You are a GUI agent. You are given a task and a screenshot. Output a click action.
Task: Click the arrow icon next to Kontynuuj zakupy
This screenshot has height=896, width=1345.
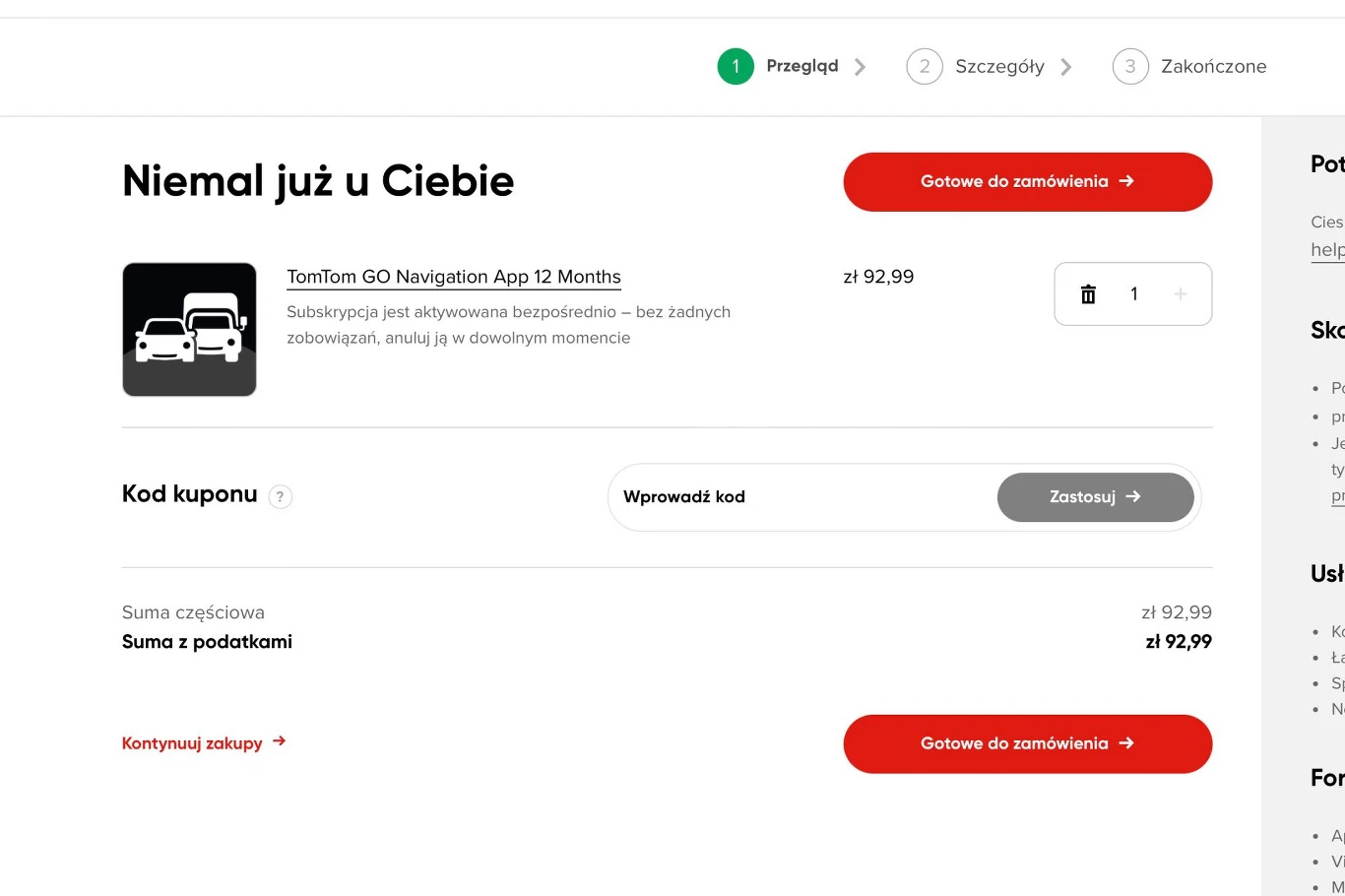279,742
